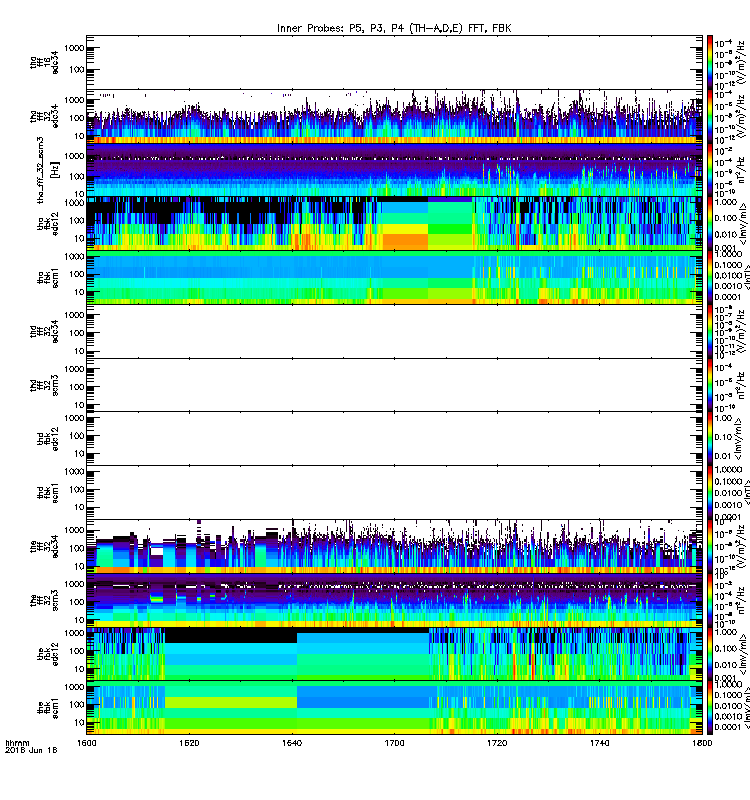Image resolution: width=750 pixels, height=800 pixels.
Task: Select the 1620 time axis label
Action: tap(189, 743)
